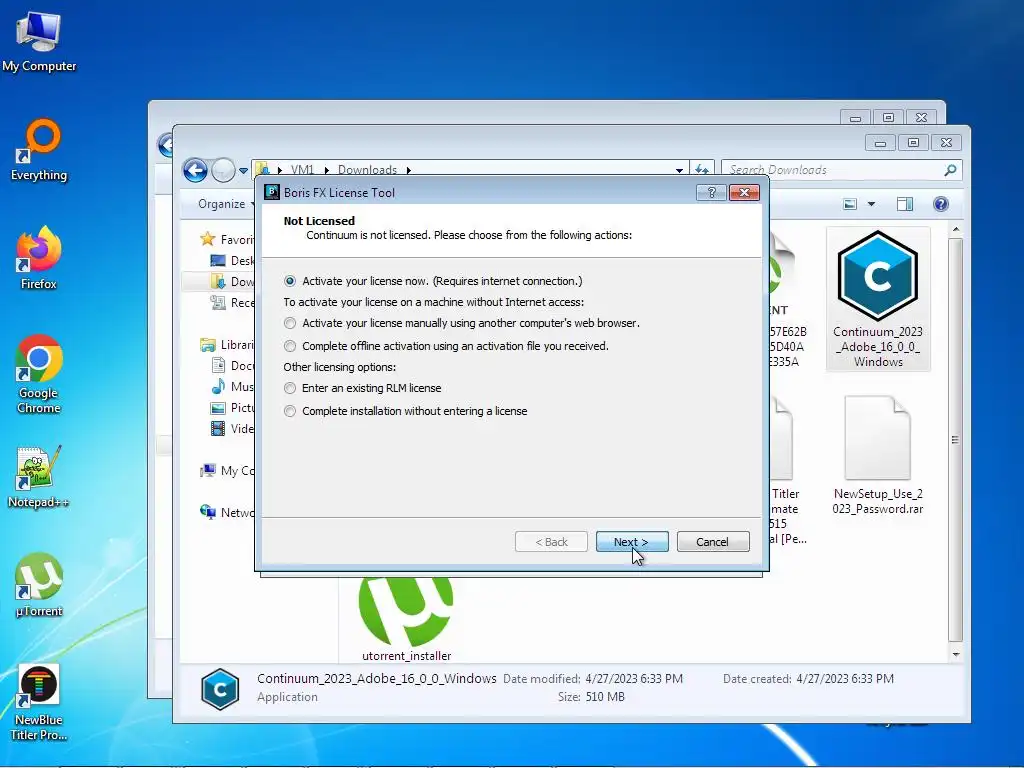Screen dimensions: 1024x768
Task: Open view options dropdown arrow in toolbar
Action: [871, 204]
